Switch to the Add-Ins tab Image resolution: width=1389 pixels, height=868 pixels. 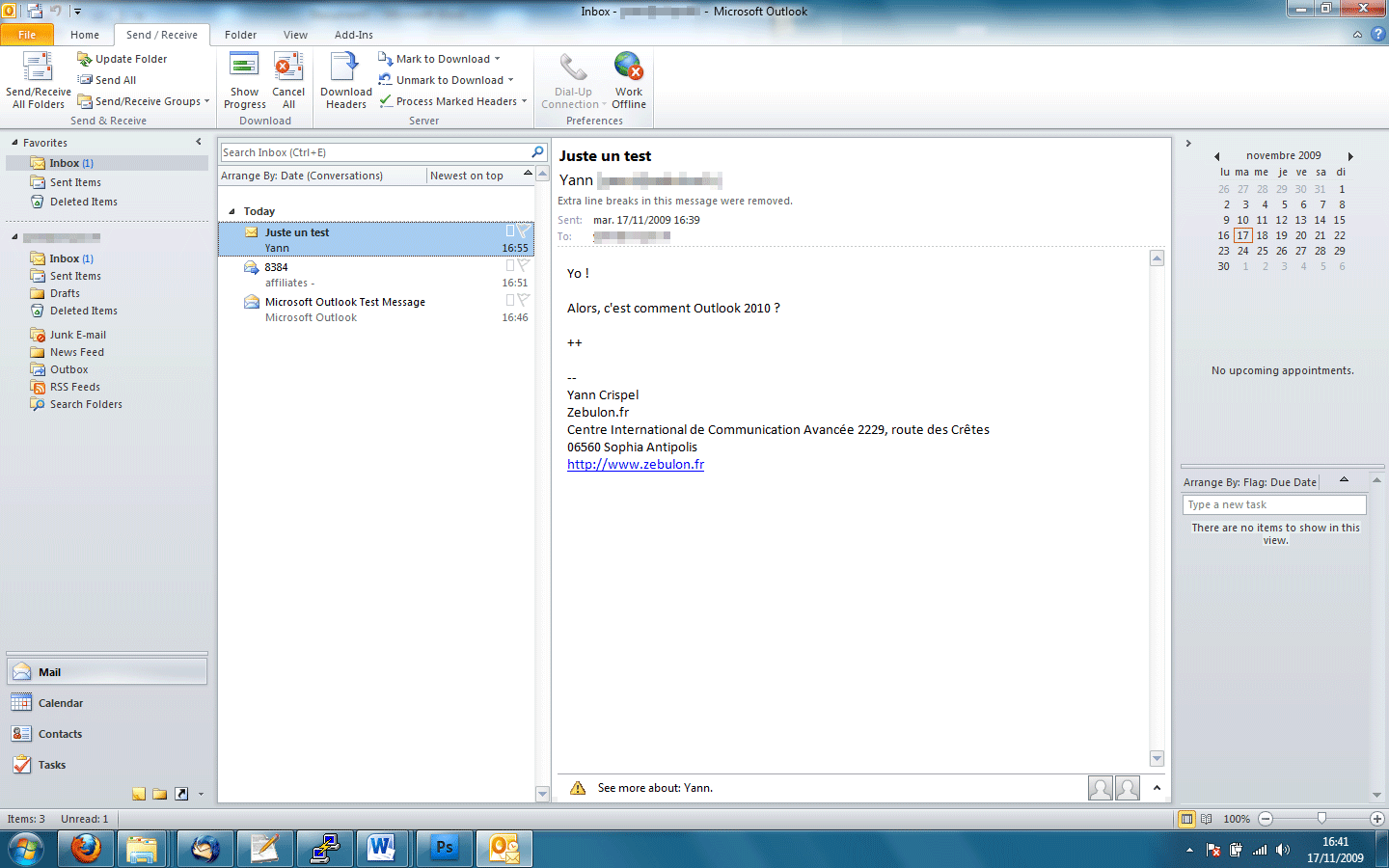[354, 35]
